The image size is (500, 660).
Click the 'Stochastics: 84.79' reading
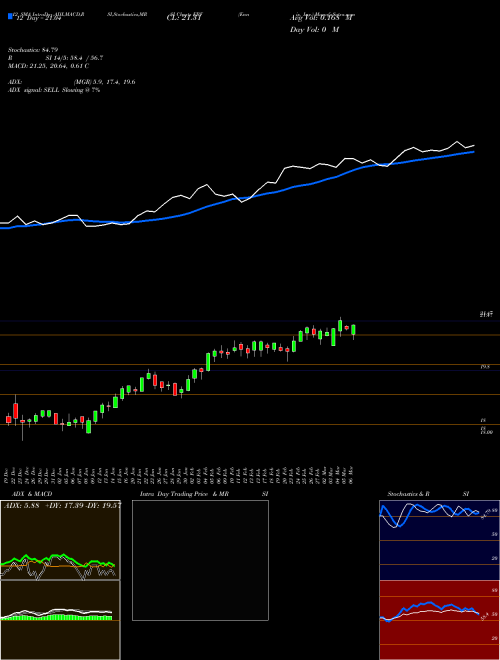pyautogui.click(x=33, y=50)
